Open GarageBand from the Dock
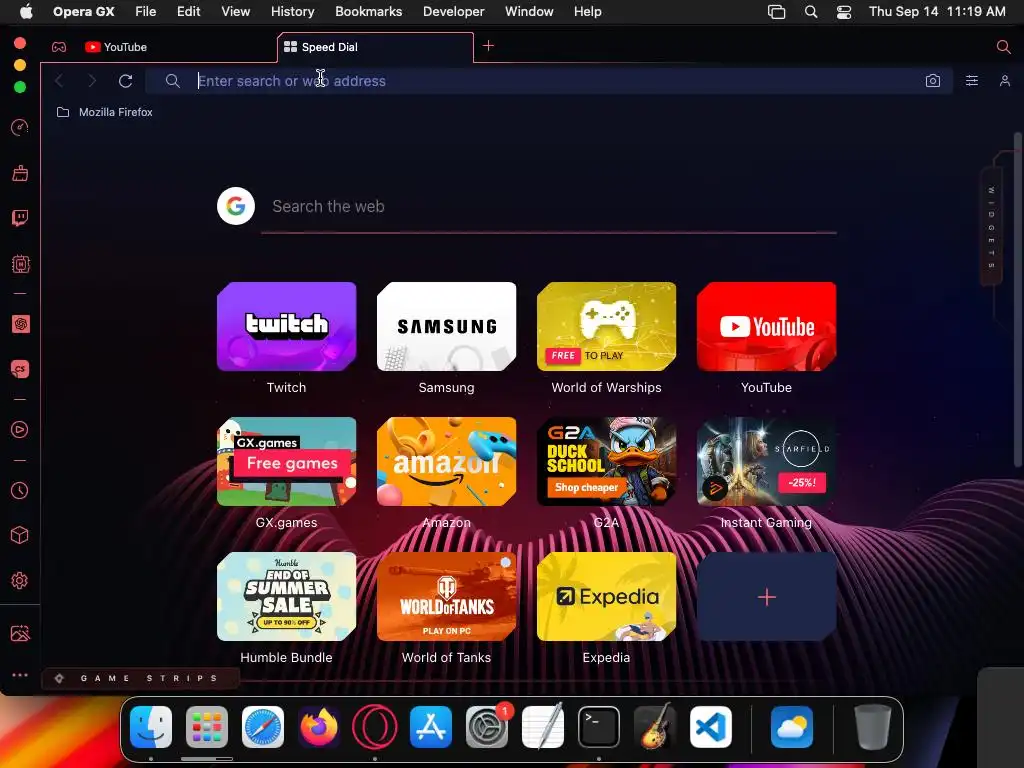 [x=655, y=727]
